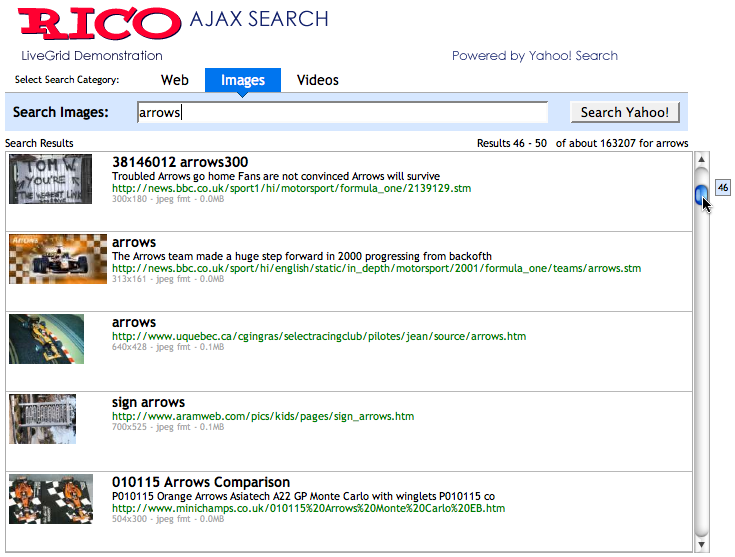Click the Results 46 - 50 count text
Image resolution: width=735 pixels, height=557 pixels.
512,143
